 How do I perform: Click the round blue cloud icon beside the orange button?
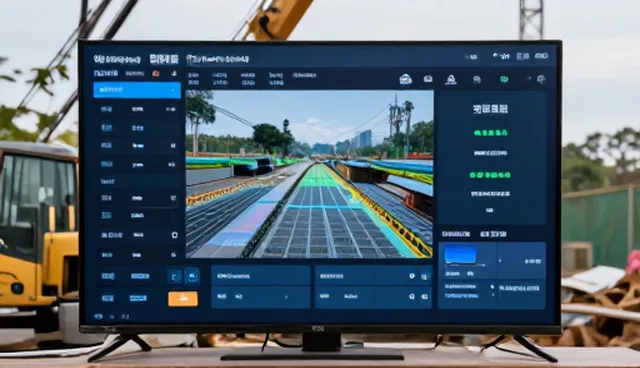192,276
